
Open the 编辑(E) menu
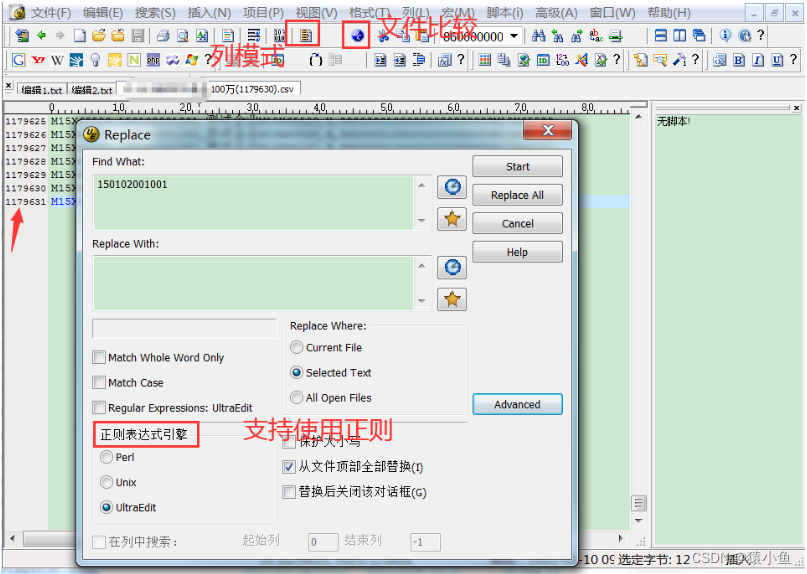(x=103, y=13)
